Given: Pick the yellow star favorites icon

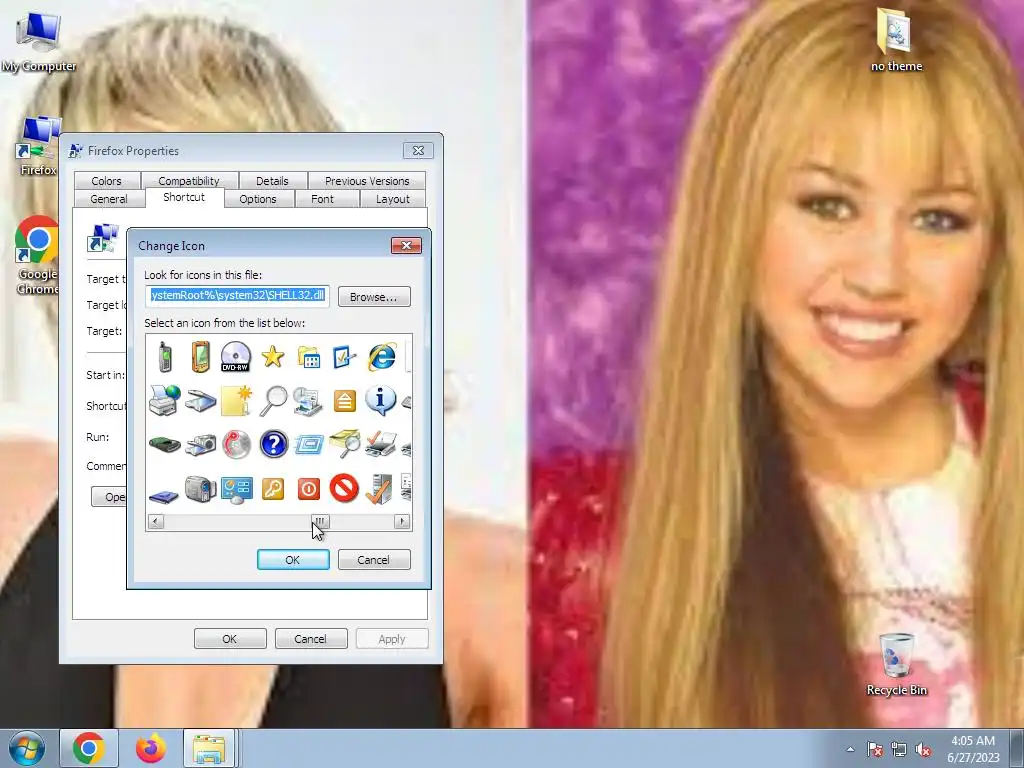Looking at the screenshot, I should (x=272, y=357).
